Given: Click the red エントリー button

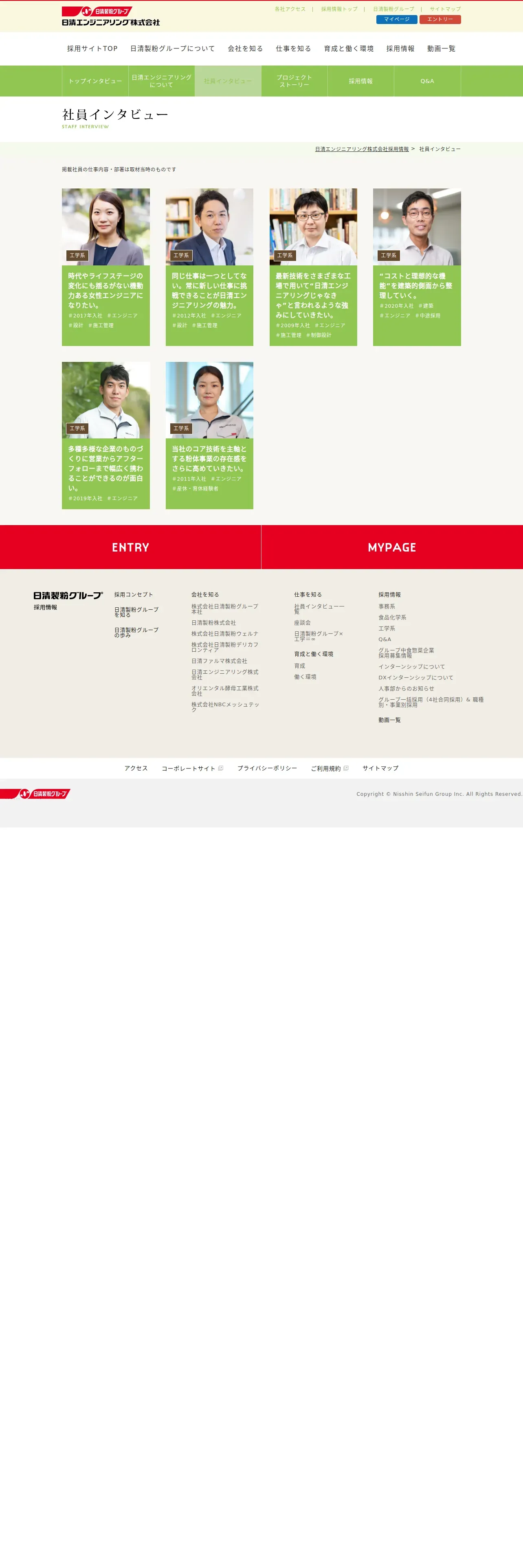Looking at the screenshot, I should [x=440, y=20].
